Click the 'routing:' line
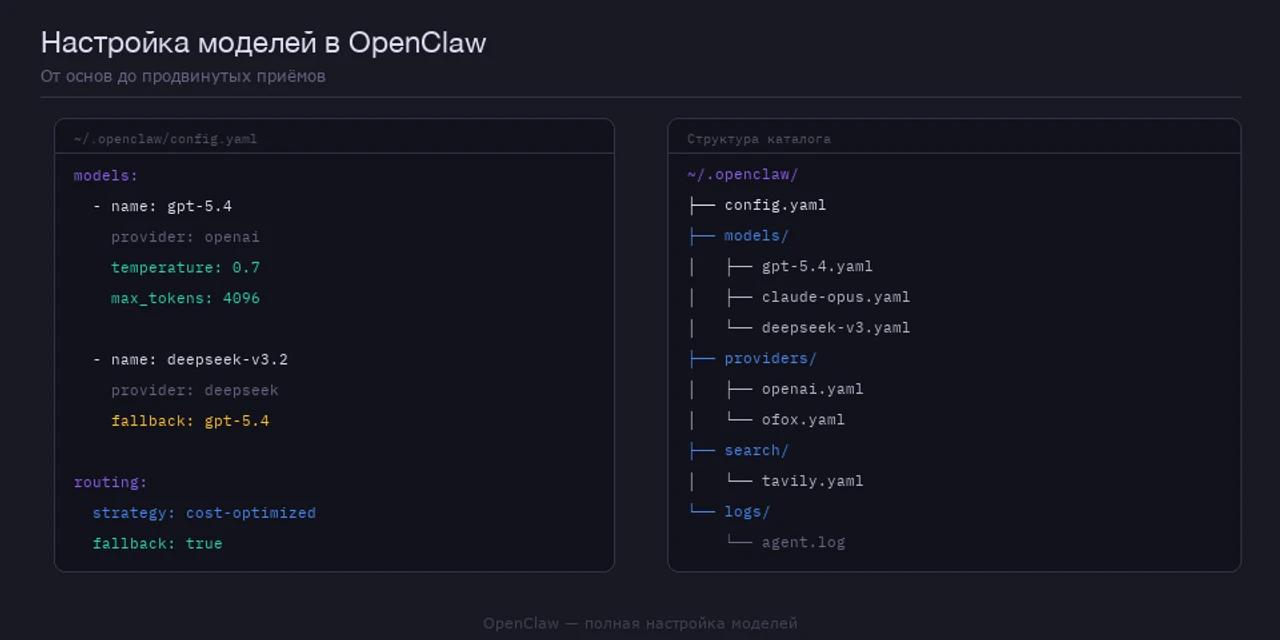This screenshot has width=1280, height=640. (110, 482)
